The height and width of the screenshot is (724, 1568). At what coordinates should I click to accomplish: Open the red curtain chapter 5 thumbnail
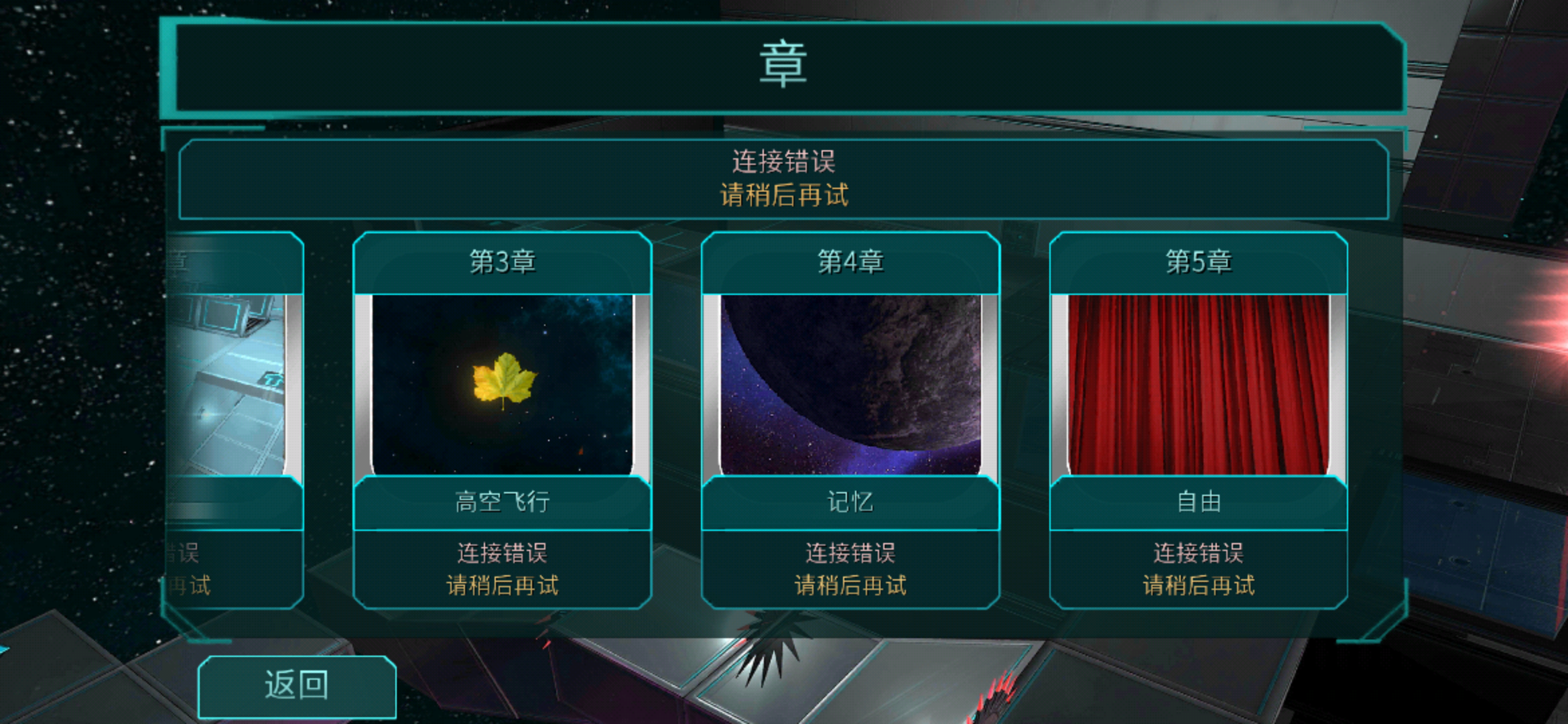[1199, 385]
